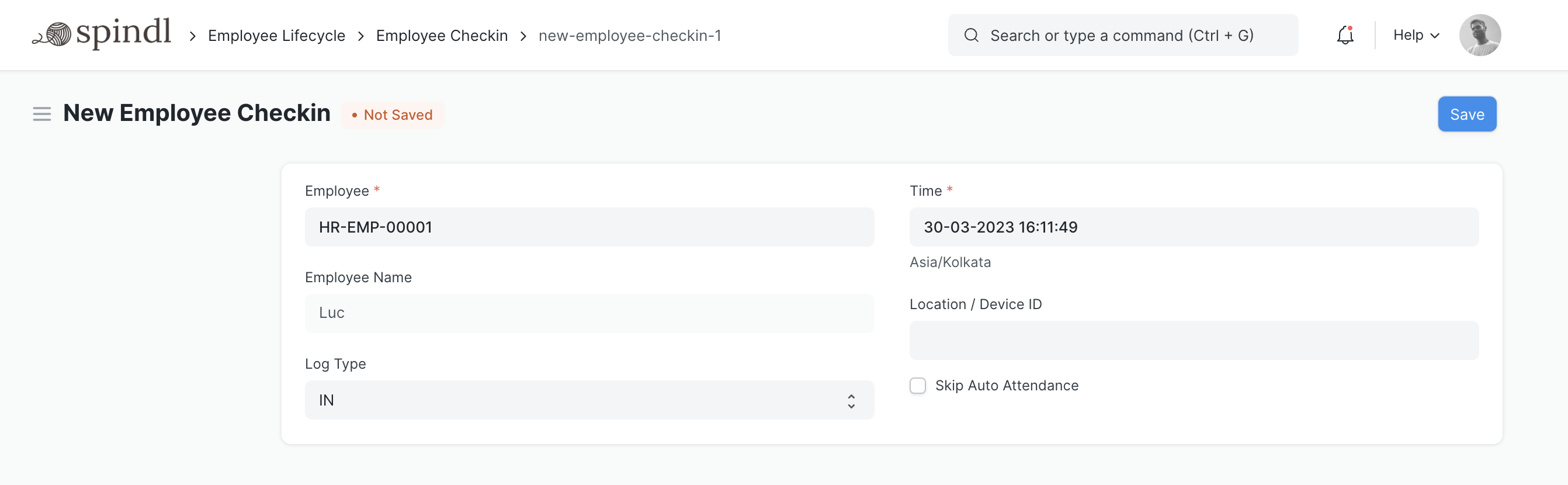The width and height of the screenshot is (1568, 485).
Task: Edit the Employee field HR-EMP-00001
Action: (589, 227)
